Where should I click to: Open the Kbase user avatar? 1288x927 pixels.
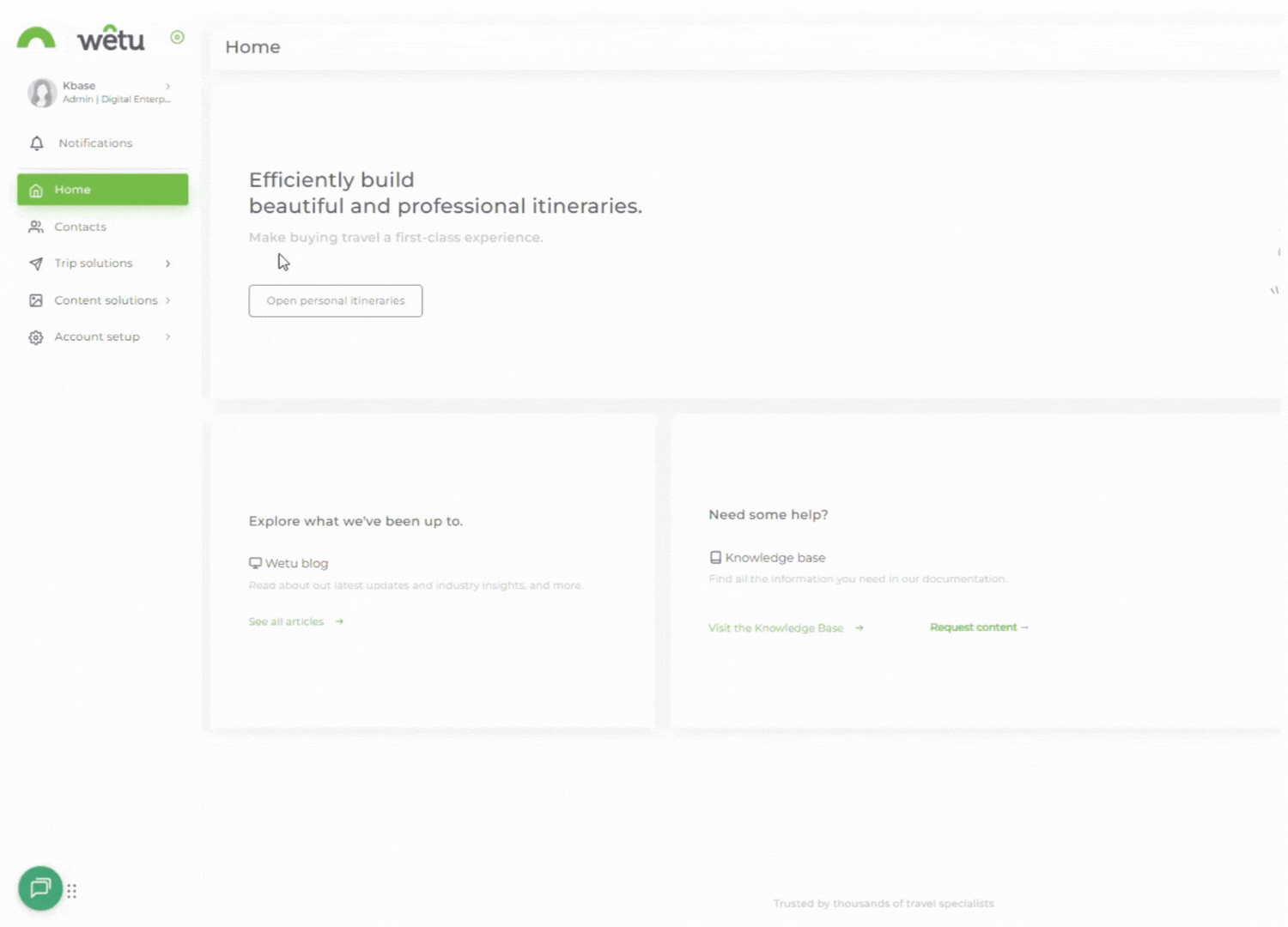(42, 92)
